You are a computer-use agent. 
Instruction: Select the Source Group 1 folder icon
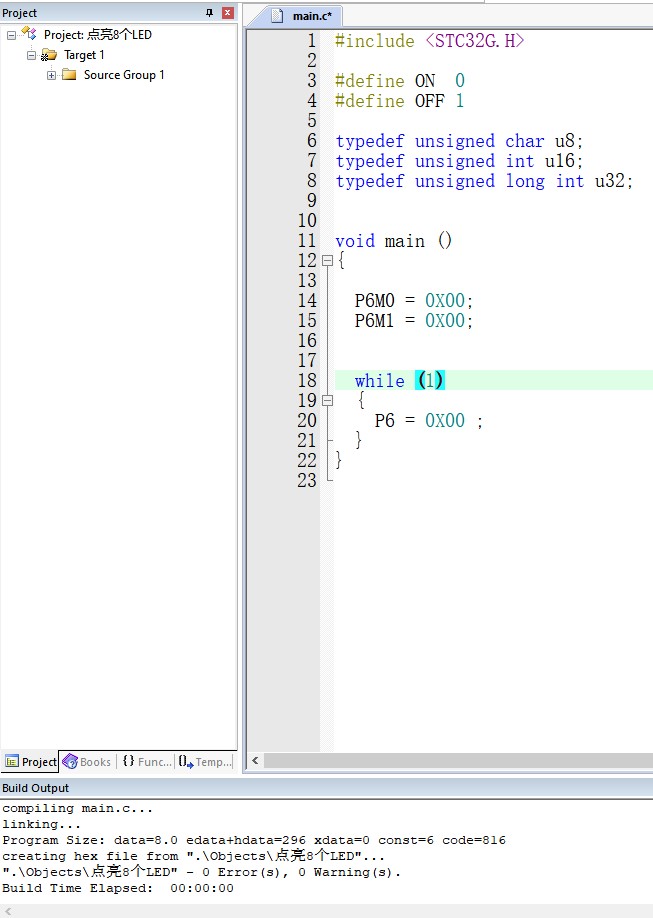tap(69, 75)
